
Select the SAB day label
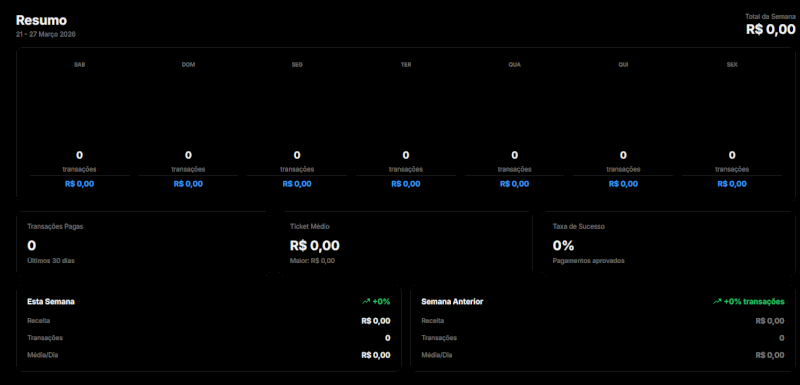[80, 65]
